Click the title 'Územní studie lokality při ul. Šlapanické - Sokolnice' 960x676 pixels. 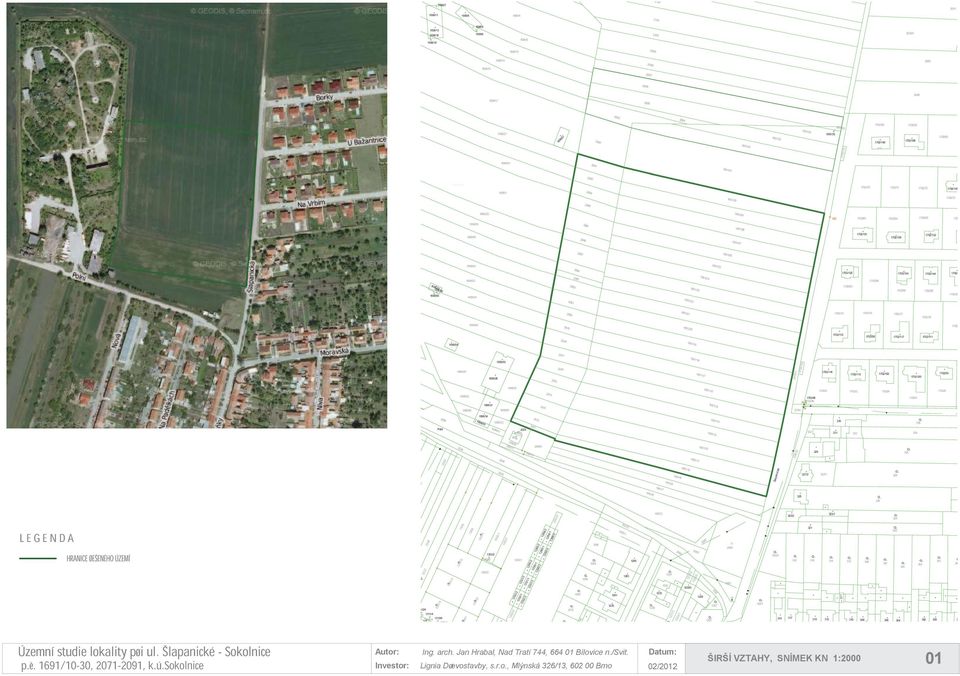click(144, 652)
